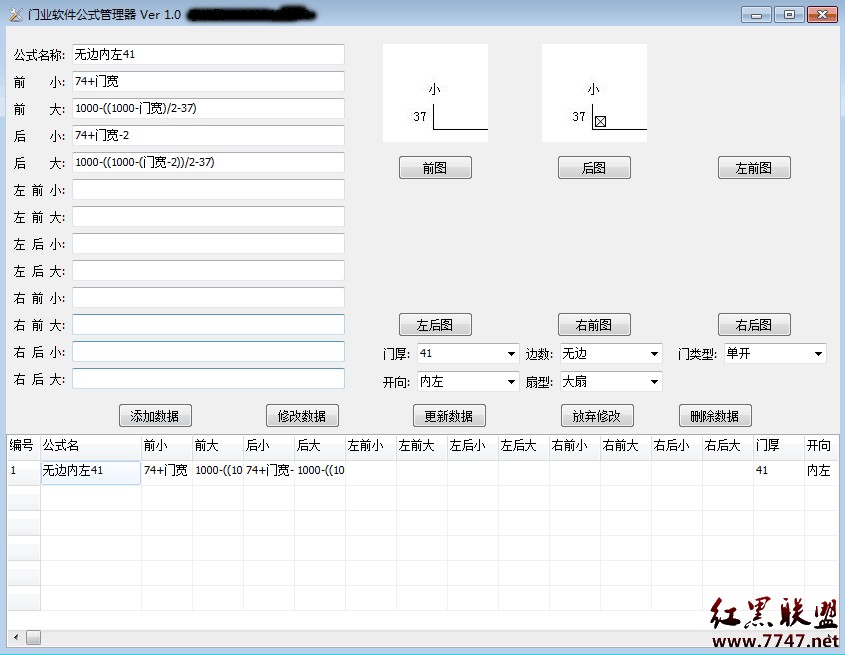Click the 左前图 button
The width and height of the screenshot is (845, 655).
click(754, 168)
